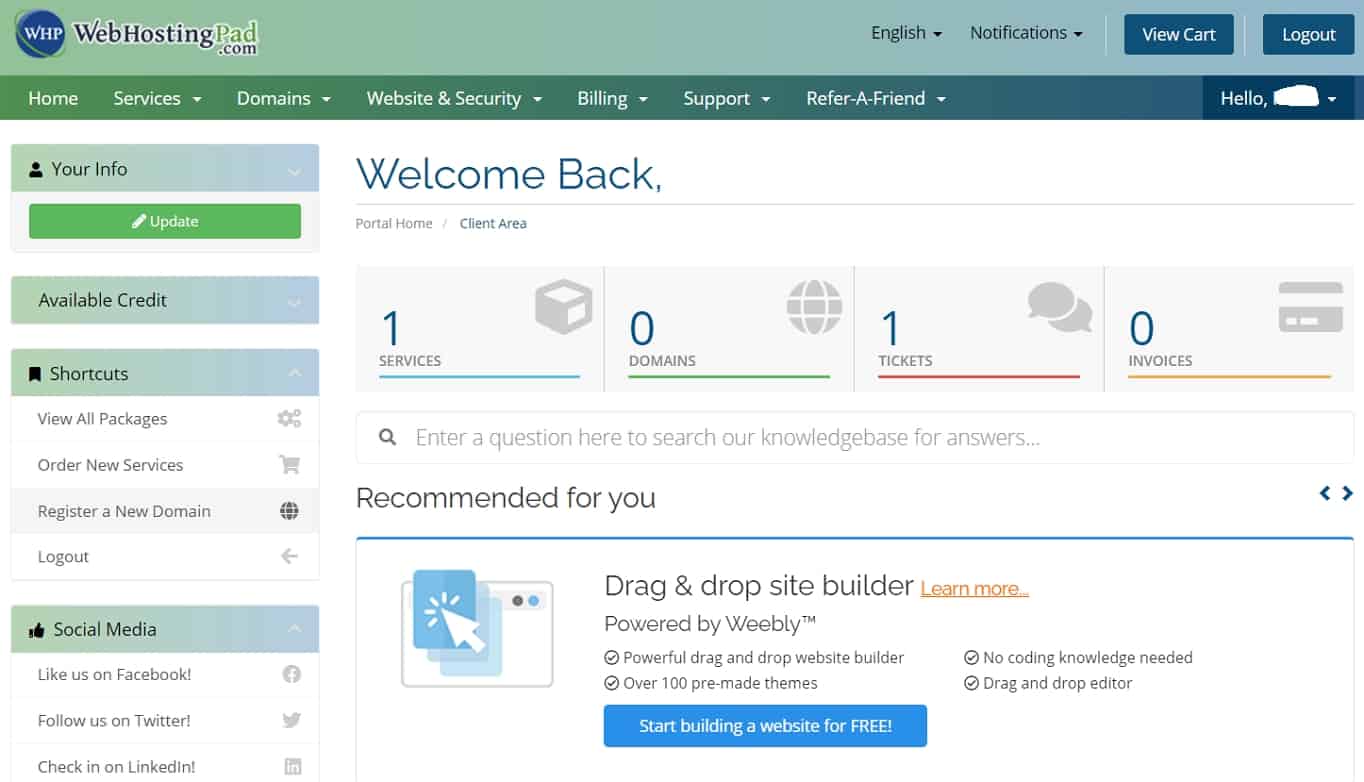Viewport: 1364px width, 782px height.
Task: Click the globe icon beside Register a New Domain
Action: [289, 511]
